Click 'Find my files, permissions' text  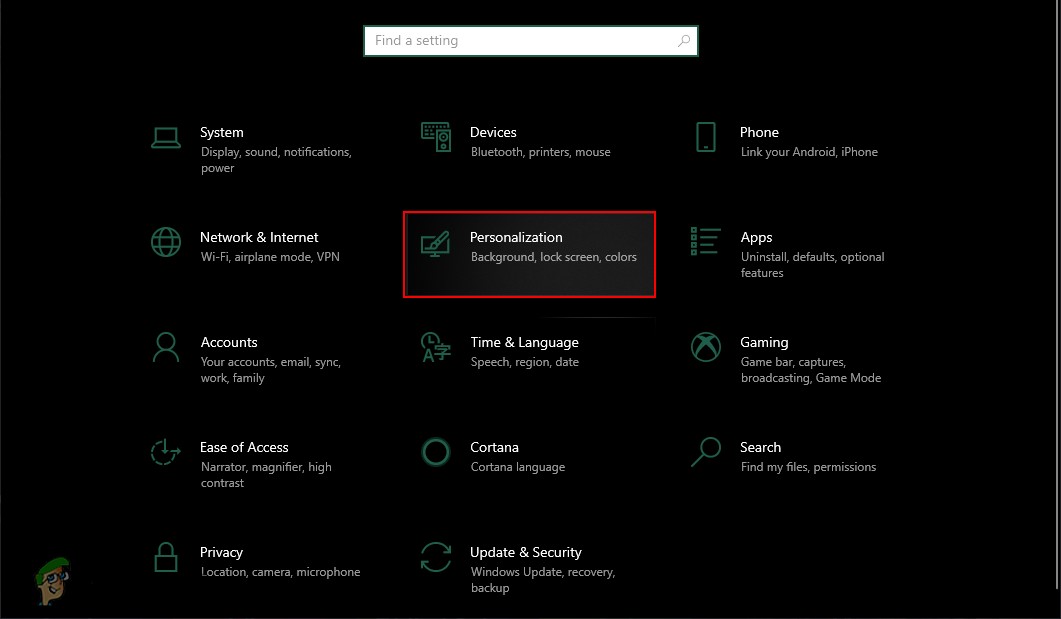[x=808, y=467]
